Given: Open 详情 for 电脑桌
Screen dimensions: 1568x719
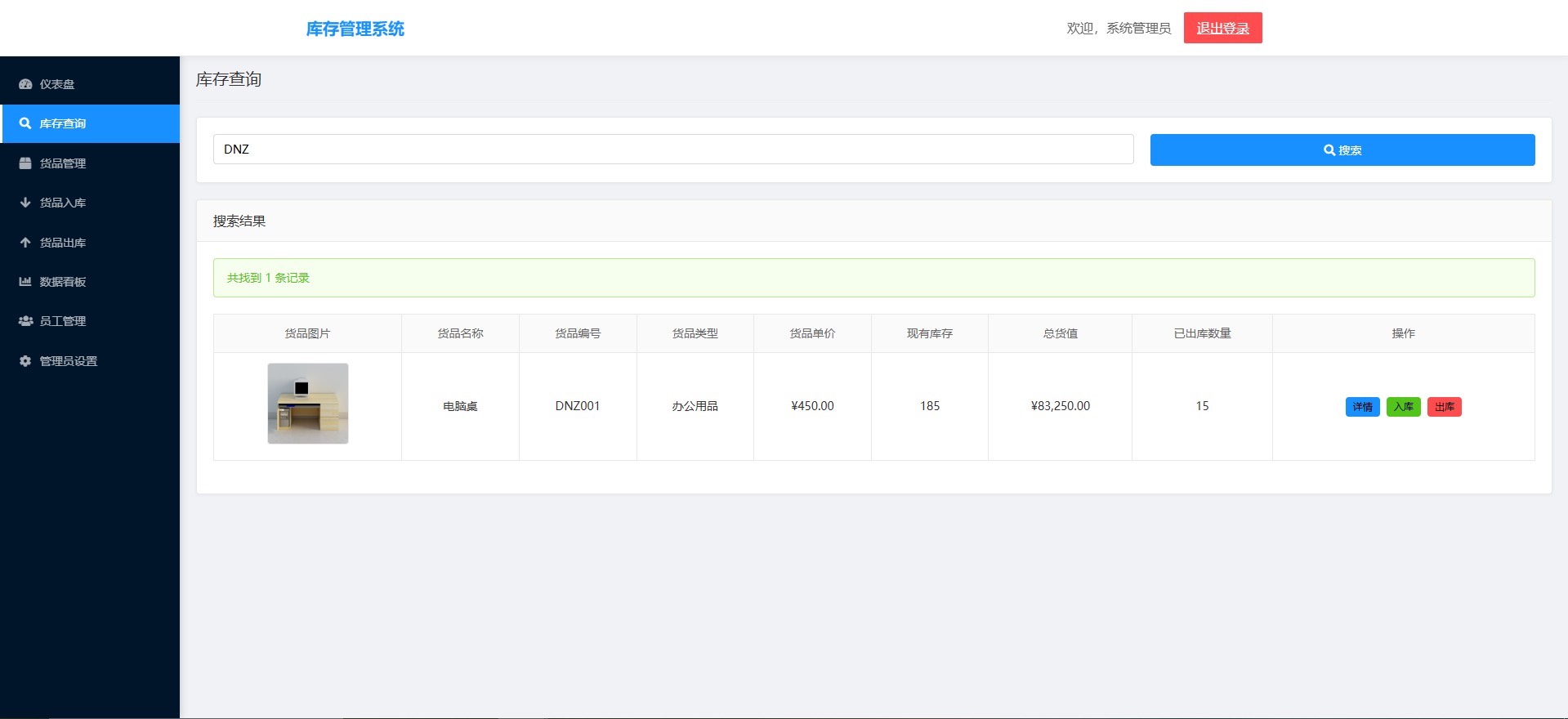Looking at the screenshot, I should [x=1362, y=407].
